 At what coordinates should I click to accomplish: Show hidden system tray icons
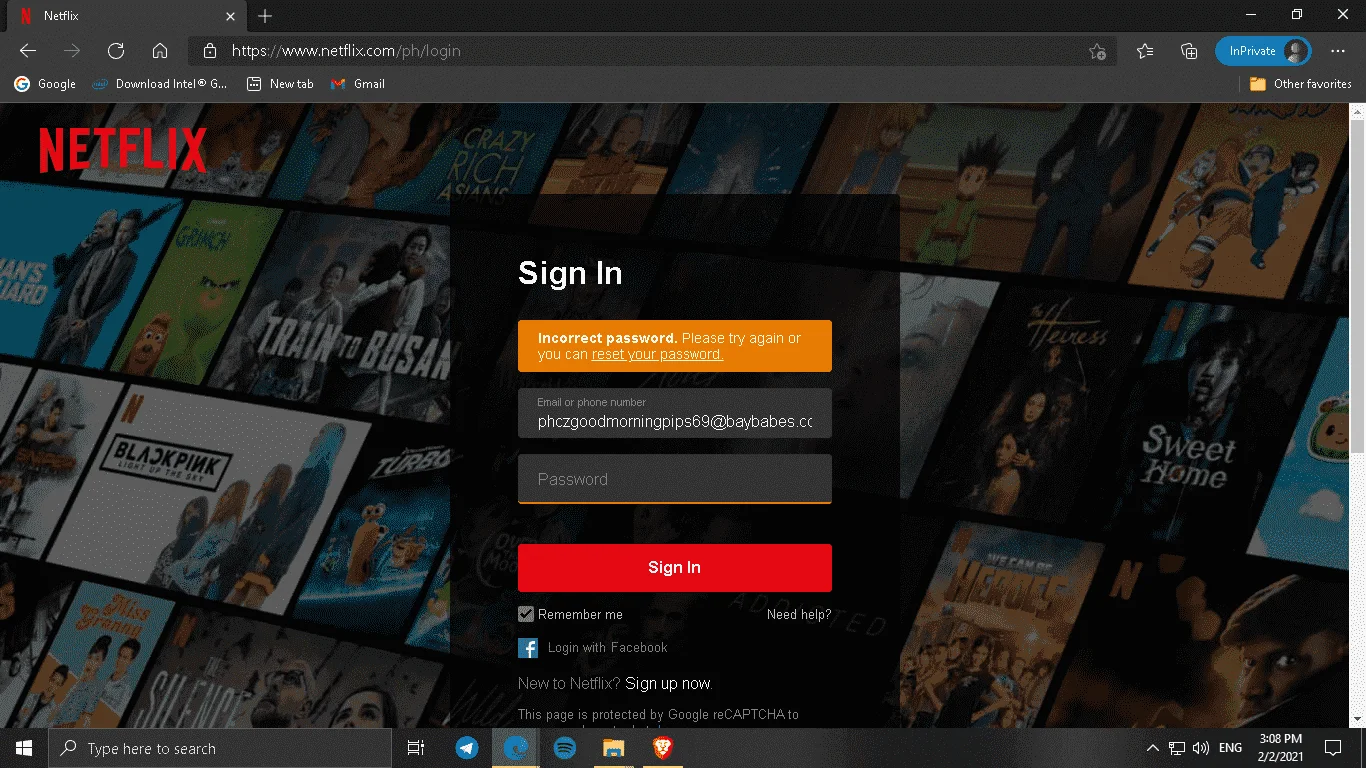tap(1153, 748)
